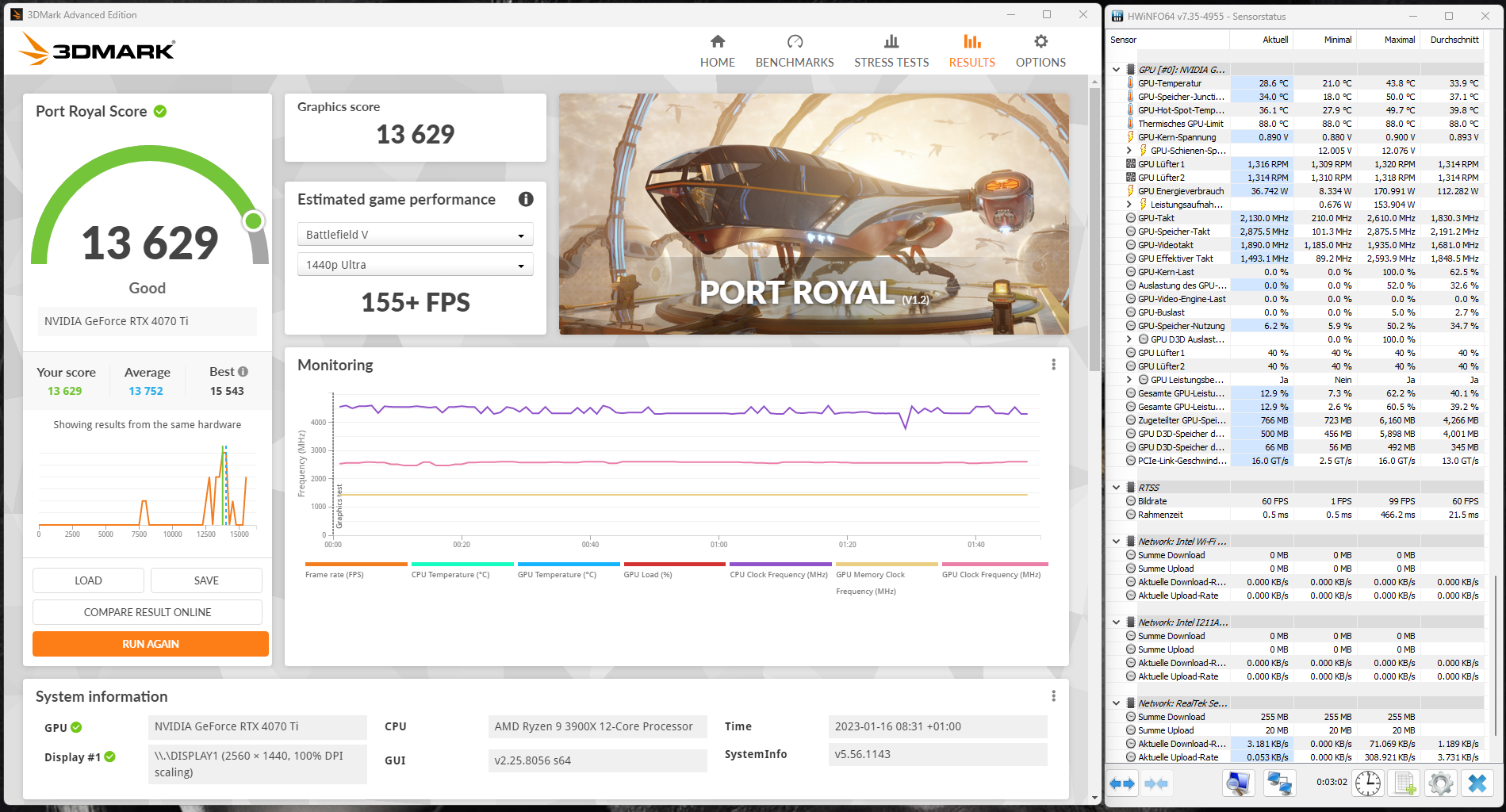Toggle GPU Memory Clock Frequency legend
This screenshot has width=1506, height=812.
click(887, 579)
